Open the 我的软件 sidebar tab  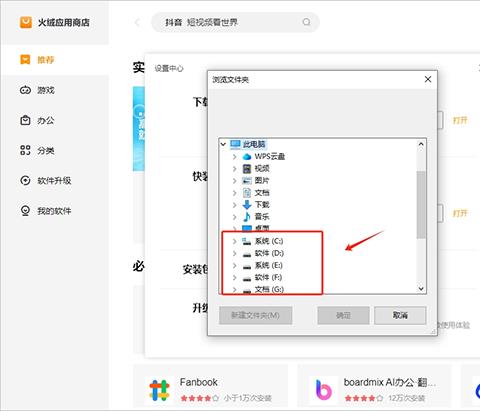[55, 211]
